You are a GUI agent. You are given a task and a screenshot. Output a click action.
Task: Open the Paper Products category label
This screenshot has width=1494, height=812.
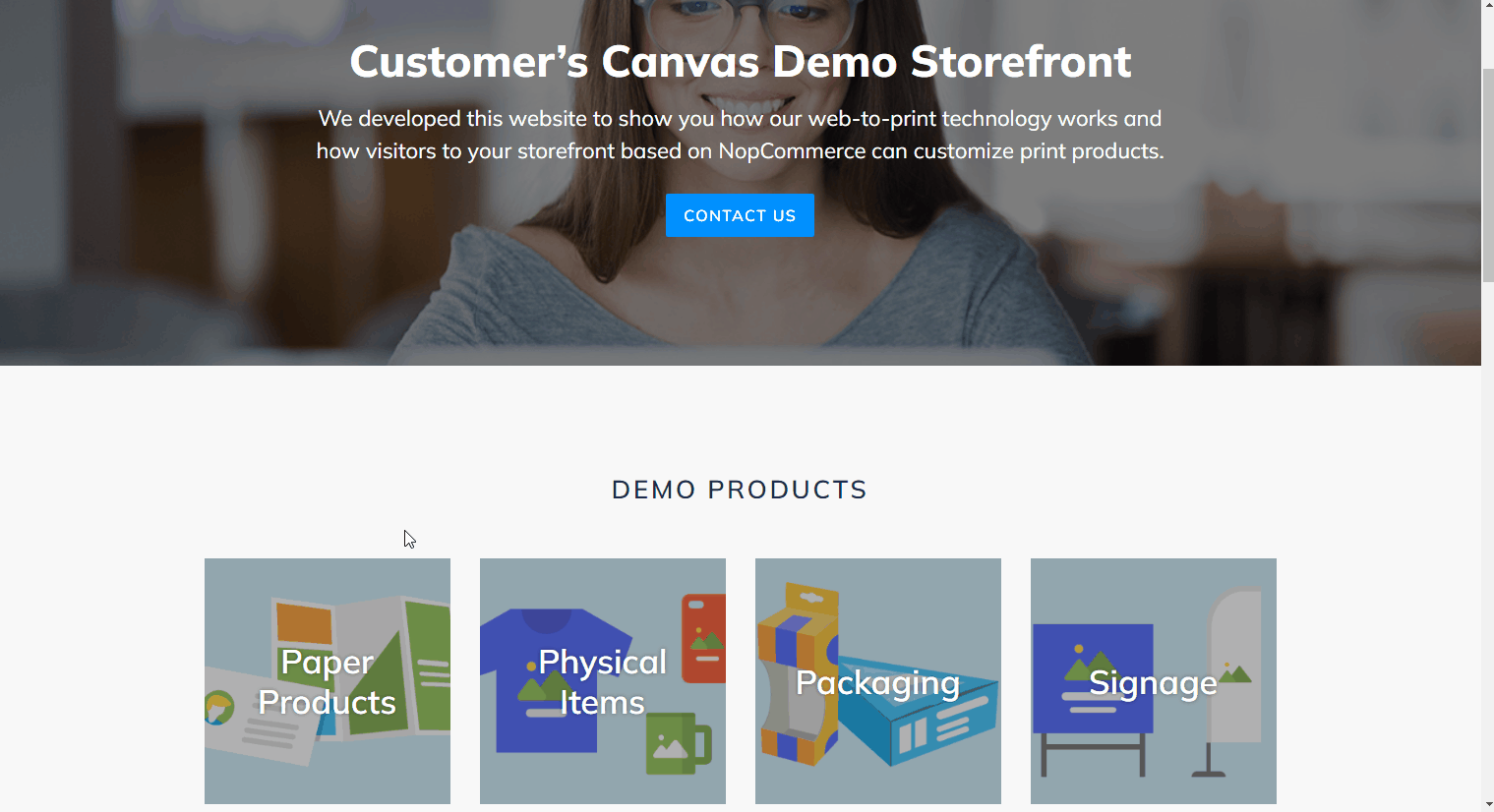(x=328, y=682)
